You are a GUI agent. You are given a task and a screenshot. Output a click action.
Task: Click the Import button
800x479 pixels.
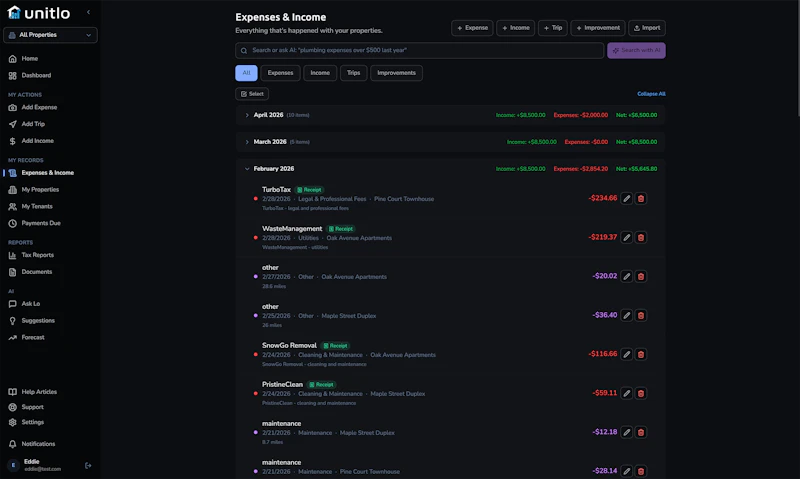tap(647, 28)
